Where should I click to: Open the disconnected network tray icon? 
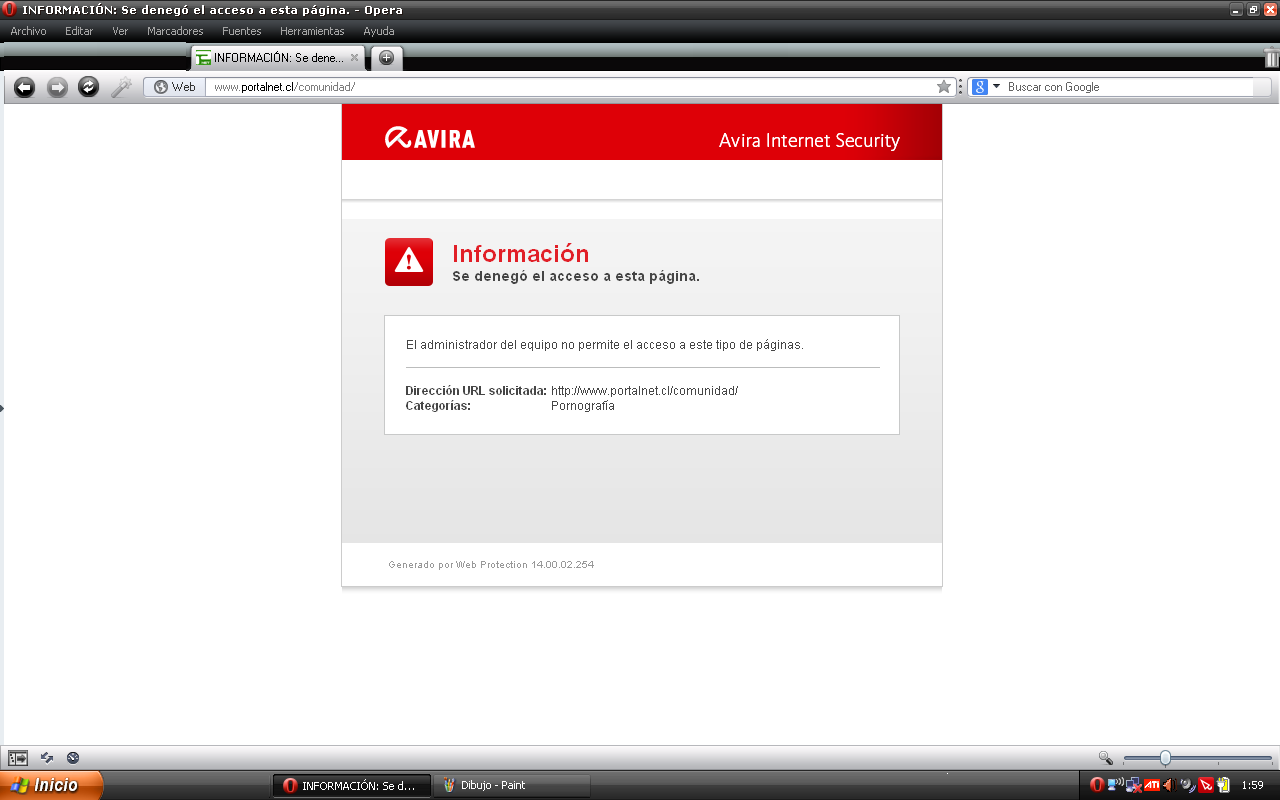(x=1134, y=786)
